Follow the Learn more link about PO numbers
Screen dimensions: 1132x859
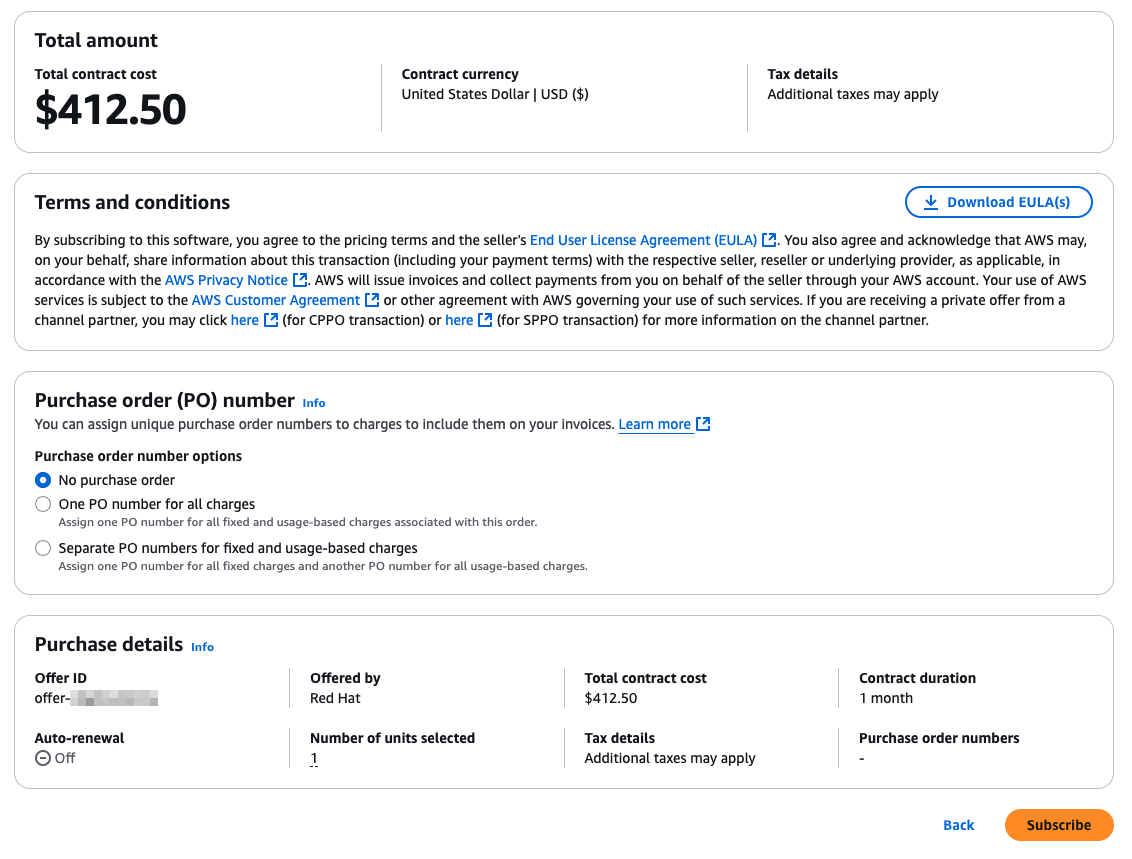(654, 424)
